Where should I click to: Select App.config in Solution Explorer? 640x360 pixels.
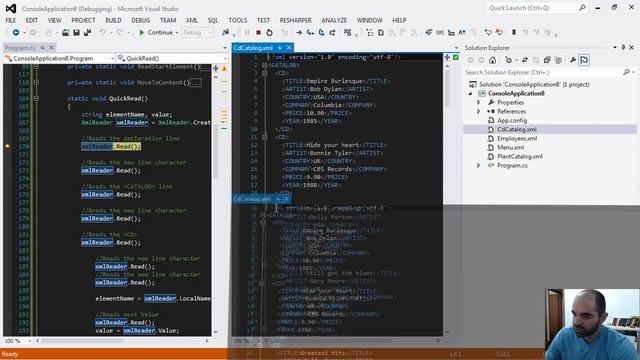coord(512,120)
